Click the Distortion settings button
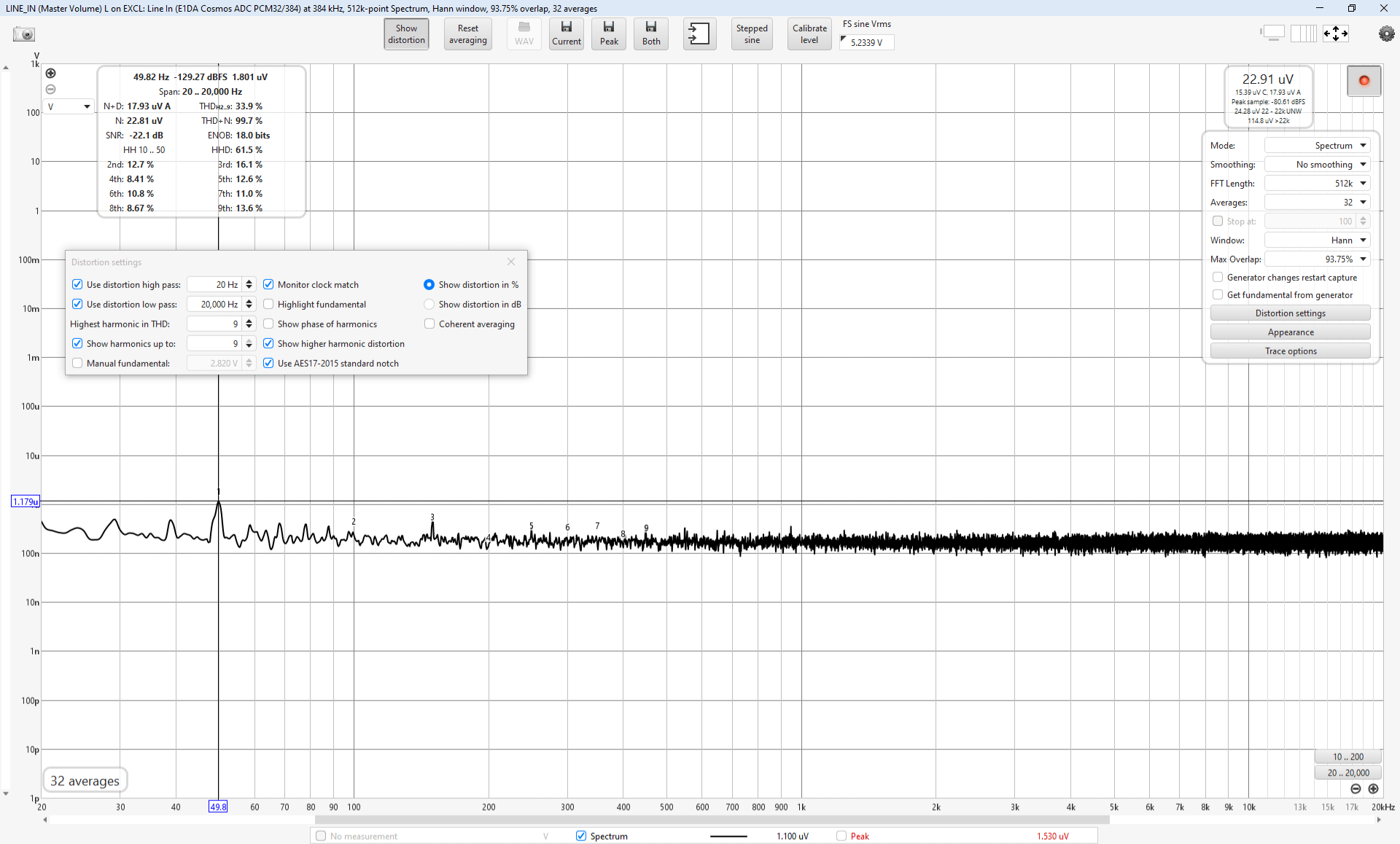1400x844 pixels. tap(1290, 313)
